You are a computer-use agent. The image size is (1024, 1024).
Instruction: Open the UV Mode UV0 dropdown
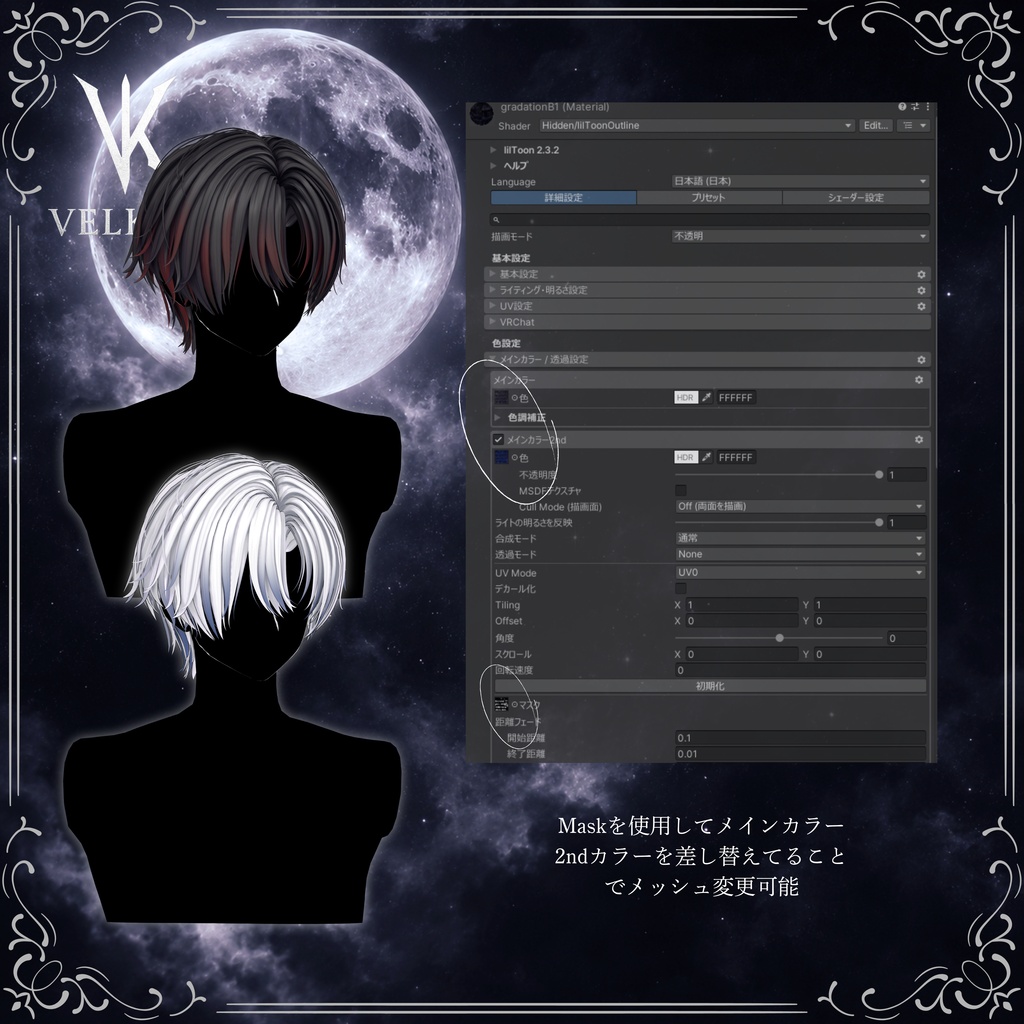(x=801, y=573)
